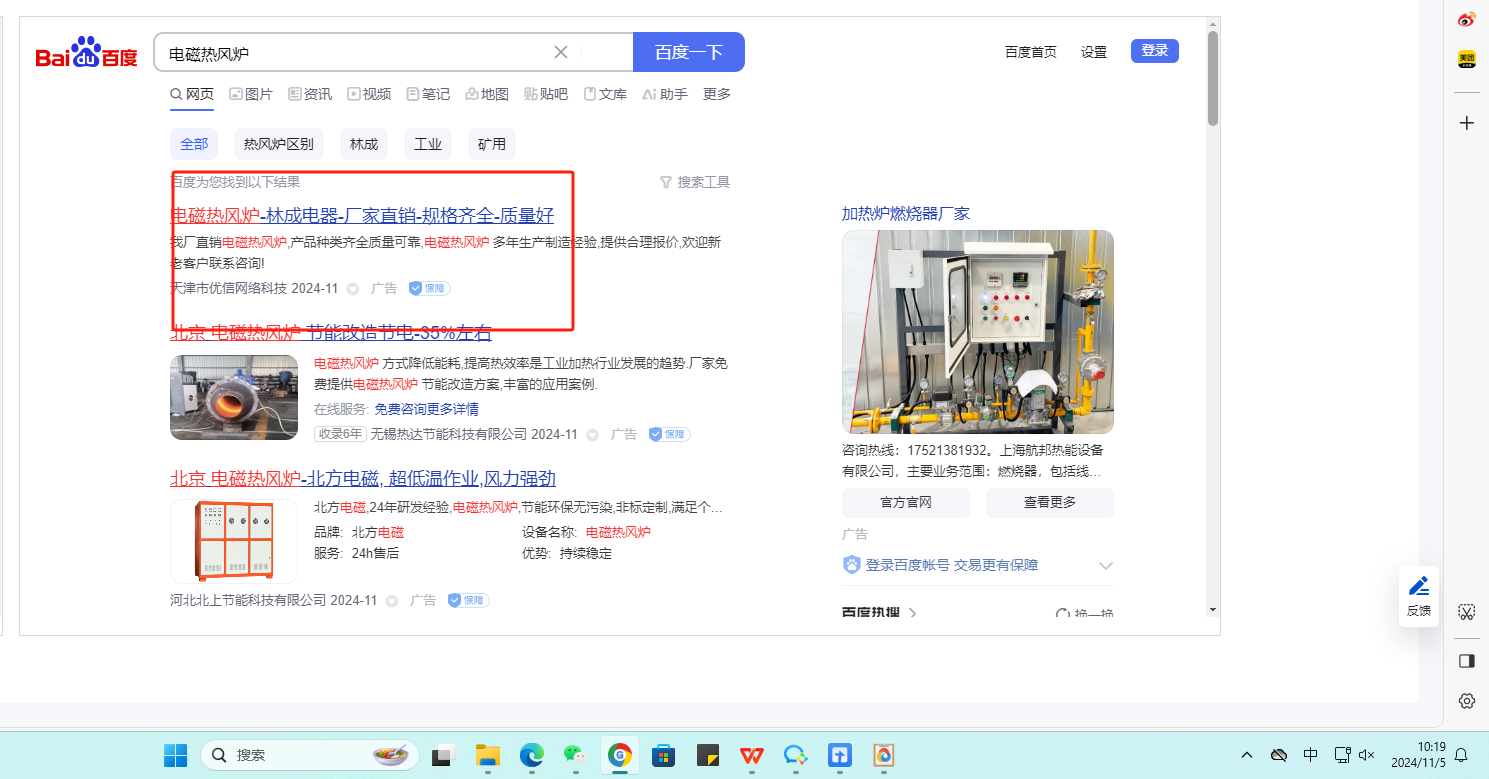Select the 网页 search tab
This screenshot has height=779, width=1489.
192,94
